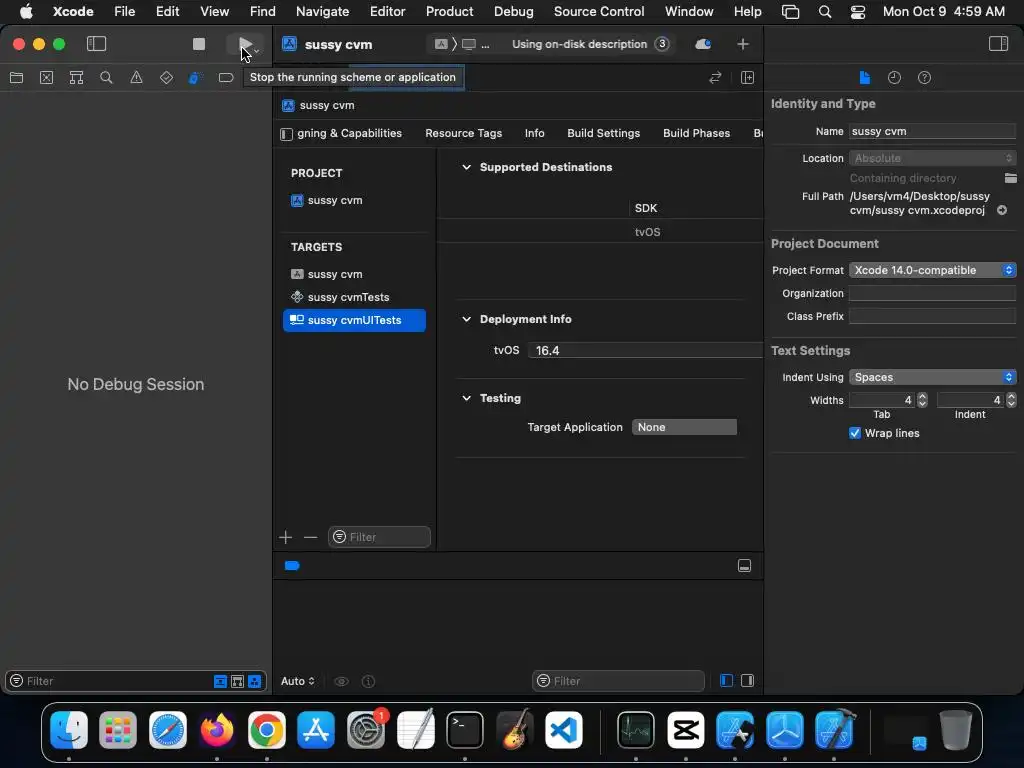The width and height of the screenshot is (1024, 768).
Task: Open the Indent Using Spaces dropdown
Action: [932, 377]
